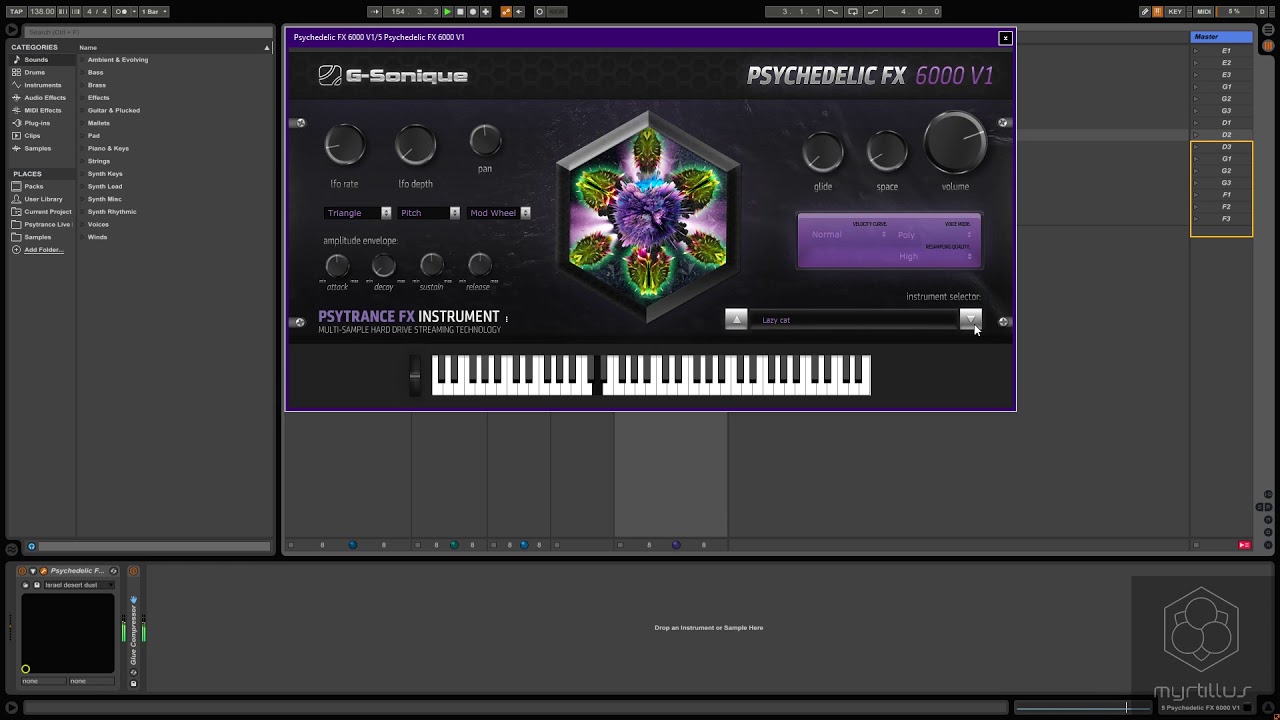The height and width of the screenshot is (720, 1280).
Task: Click the pan knob
Action: tap(485, 140)
